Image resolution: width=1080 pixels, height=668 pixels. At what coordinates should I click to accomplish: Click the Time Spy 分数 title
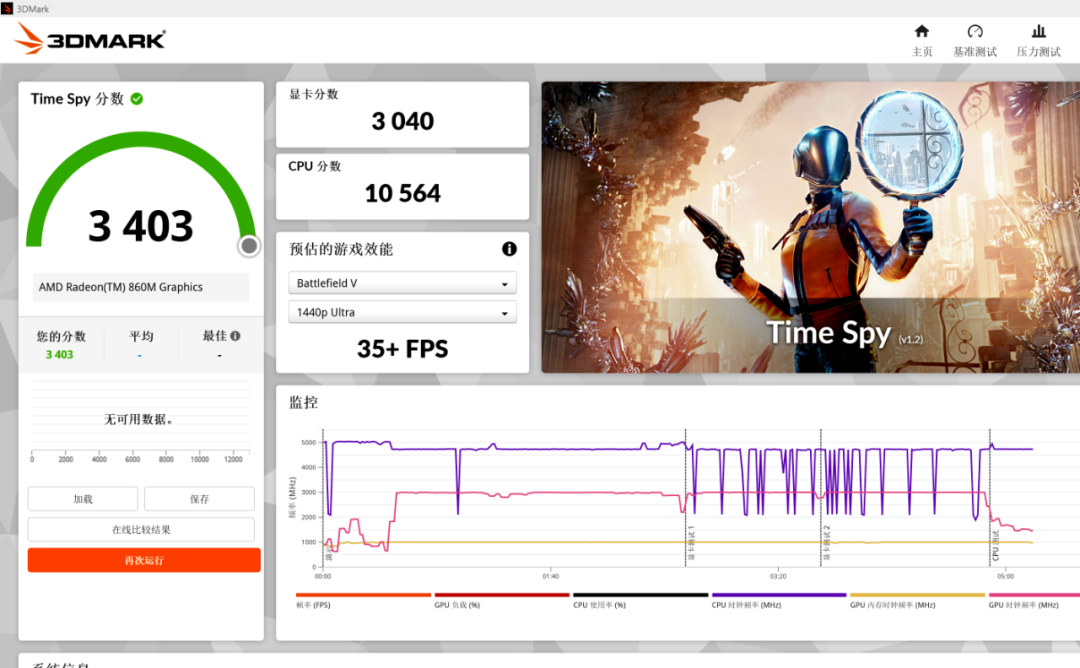77,99
